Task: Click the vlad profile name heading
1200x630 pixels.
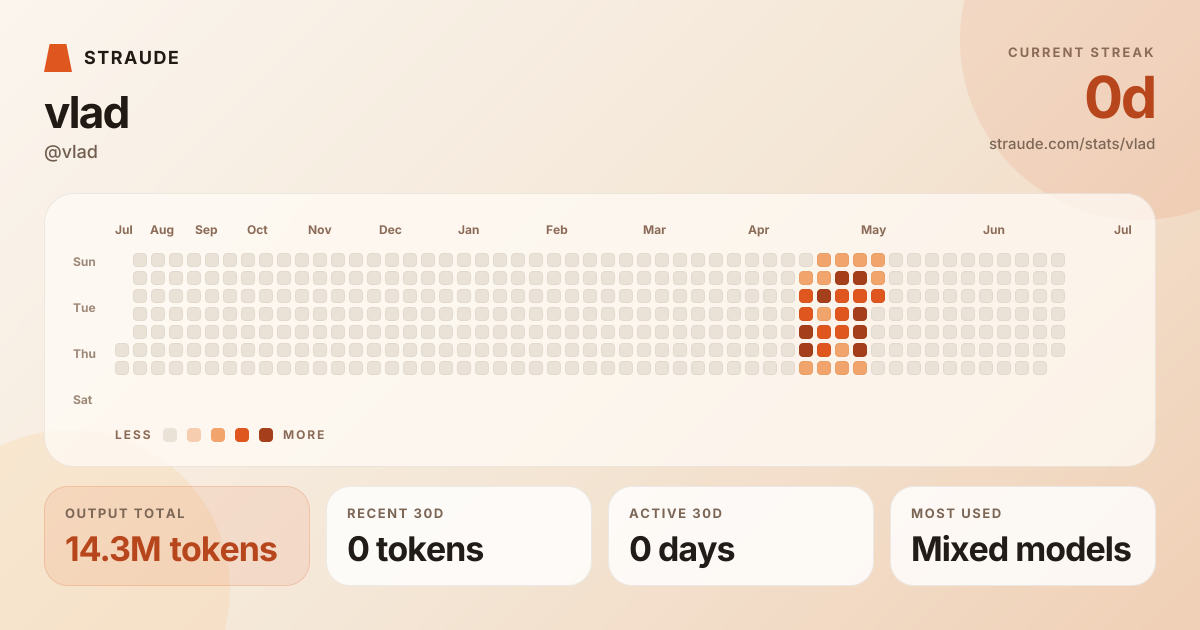Action: [x=87, y=113]
